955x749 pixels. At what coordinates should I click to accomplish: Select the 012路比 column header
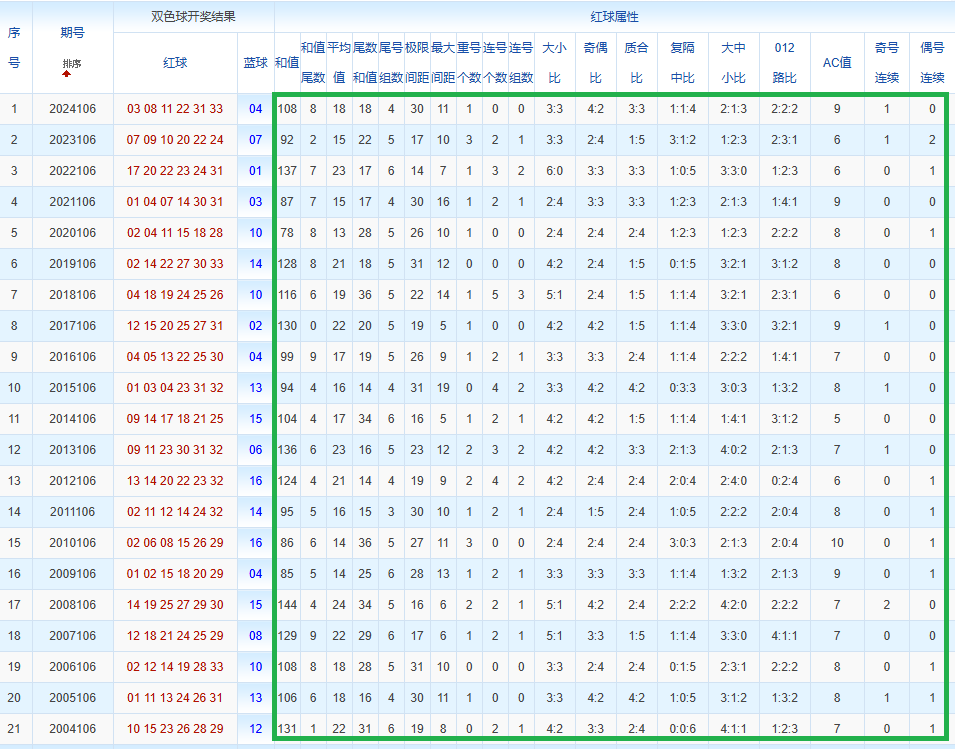(785, 62)
